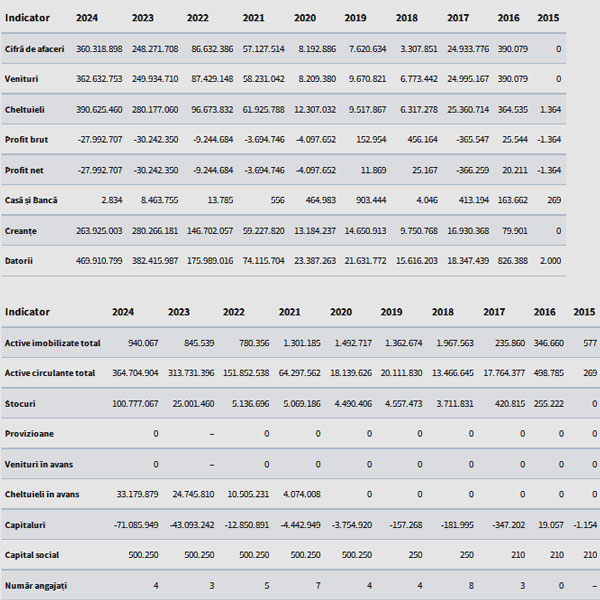
Task: Select the Profit brut row label
Action: (x=26, y=140)
